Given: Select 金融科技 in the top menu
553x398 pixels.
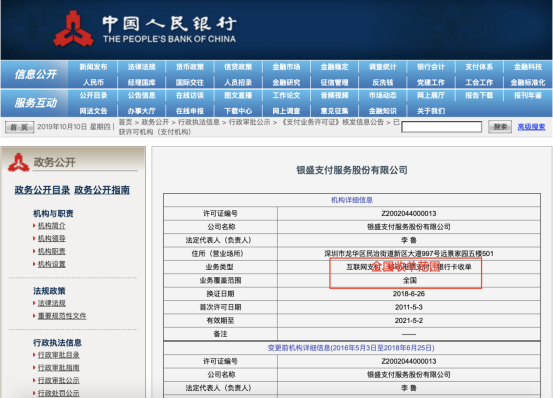Looking at the screenshot, I should pyautogui.click(x=528, y=67).
